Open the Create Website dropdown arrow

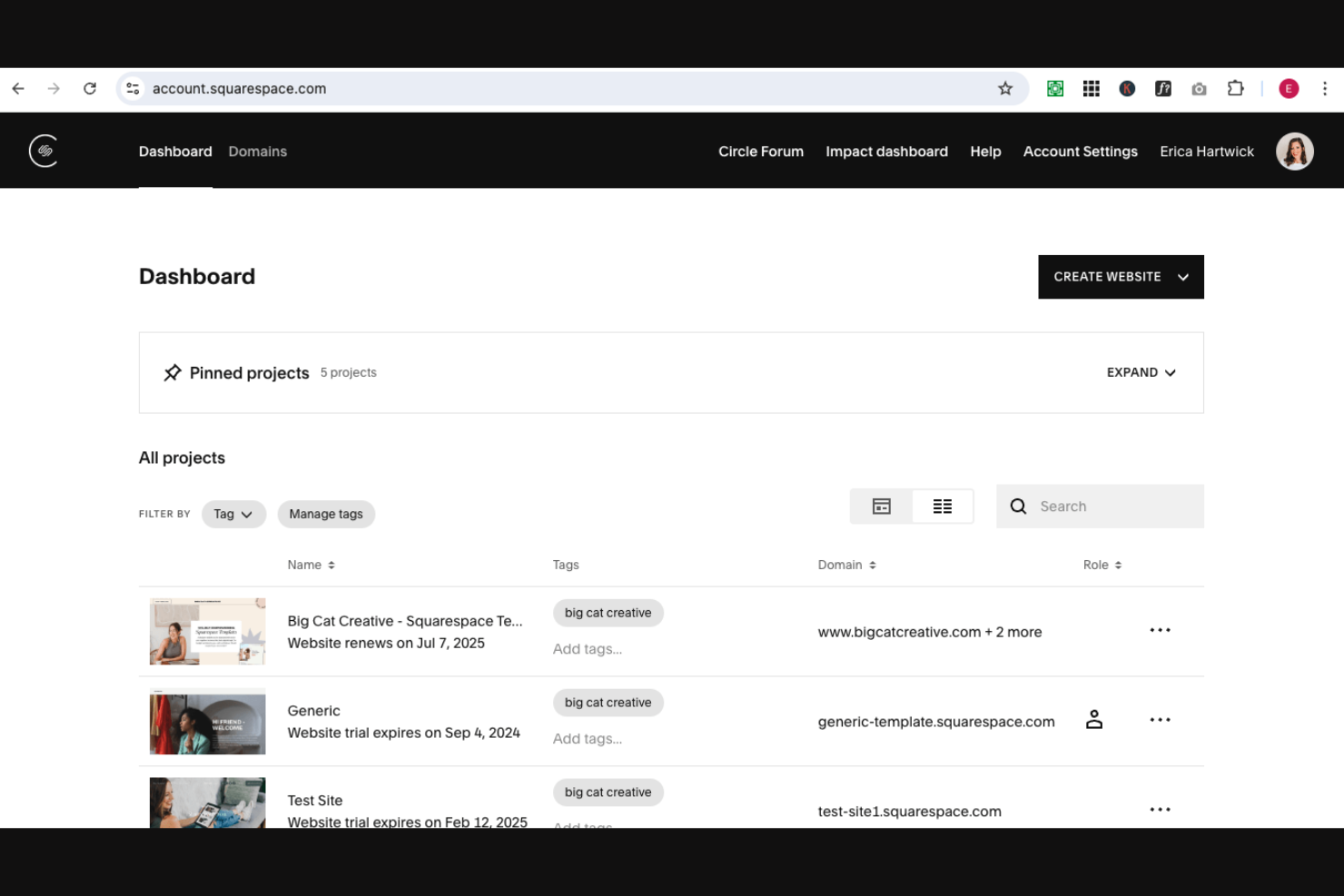tap(1183, 277)
